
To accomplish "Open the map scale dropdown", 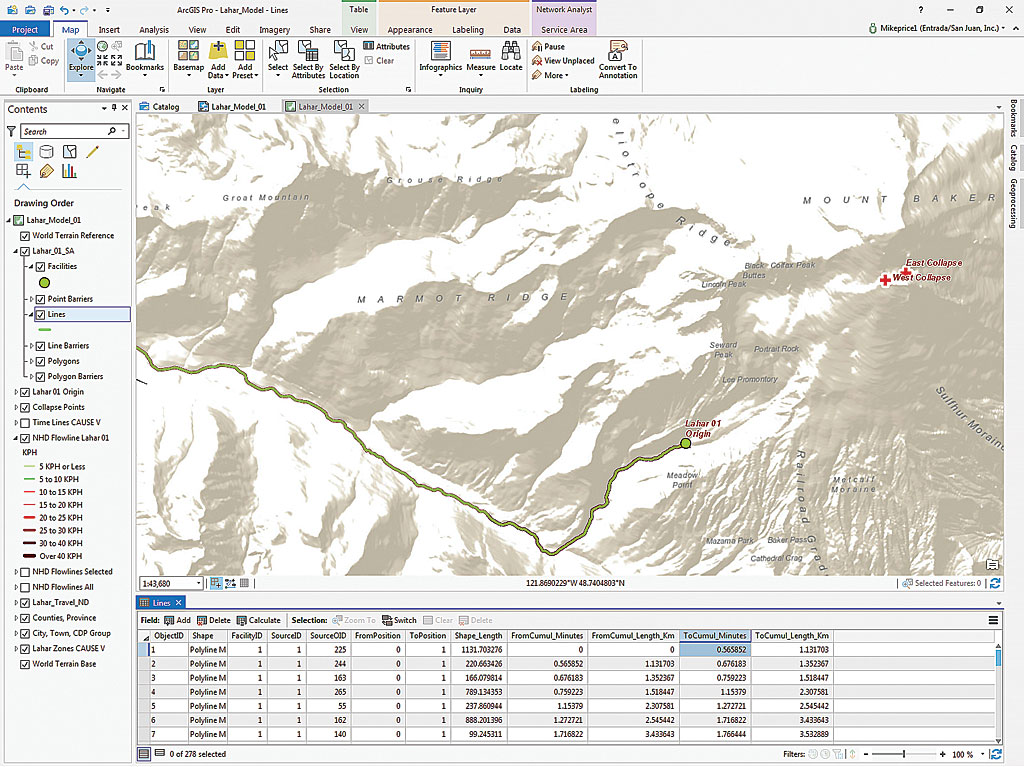I will [x=199, y=583].
